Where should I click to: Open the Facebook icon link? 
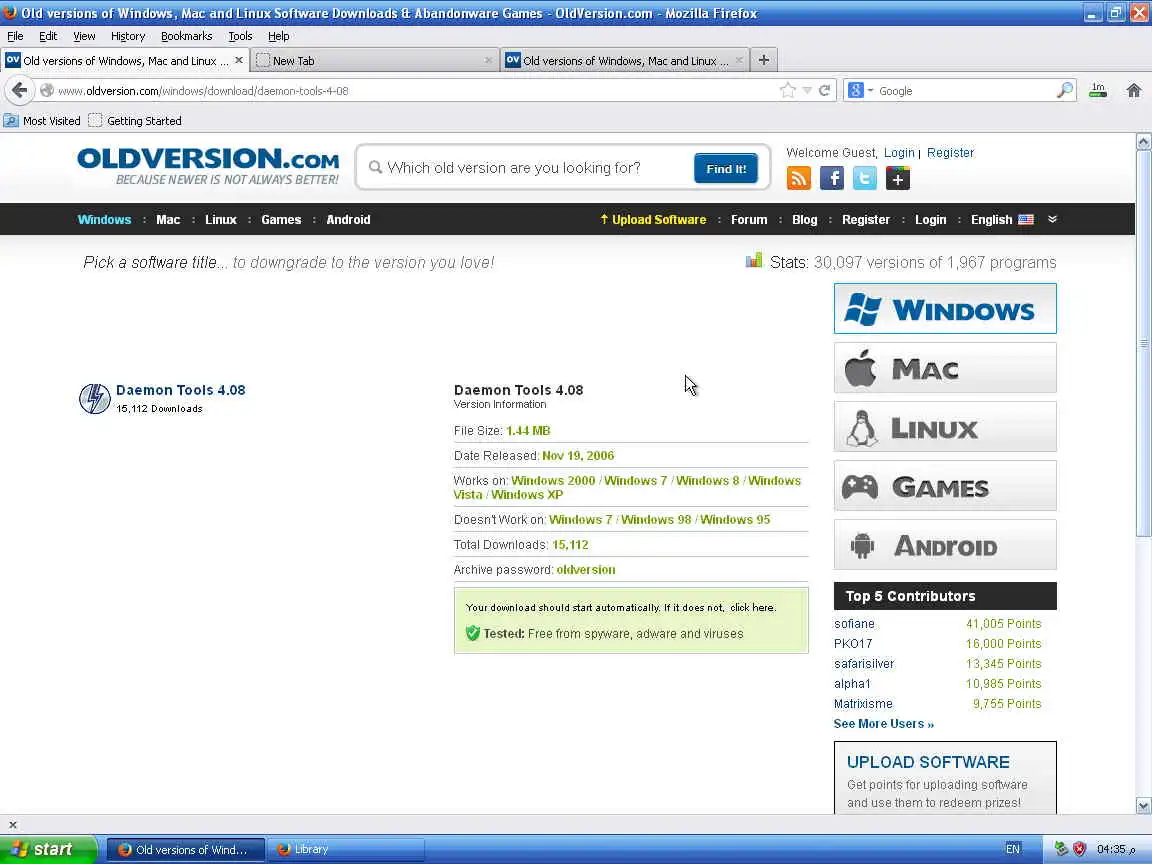coord(832,178)
